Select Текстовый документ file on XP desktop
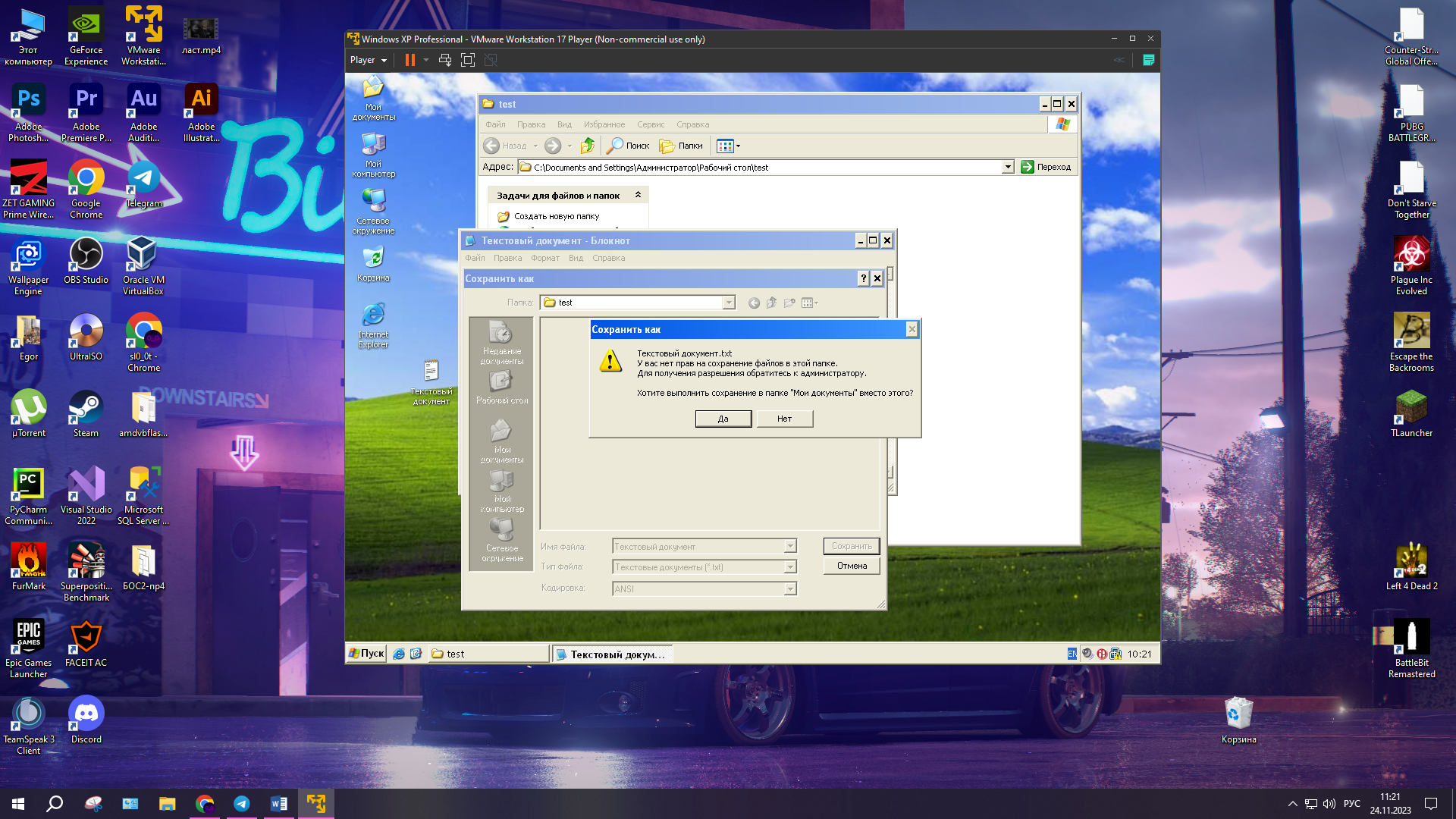1456x819 pixels. coord(431,382)
